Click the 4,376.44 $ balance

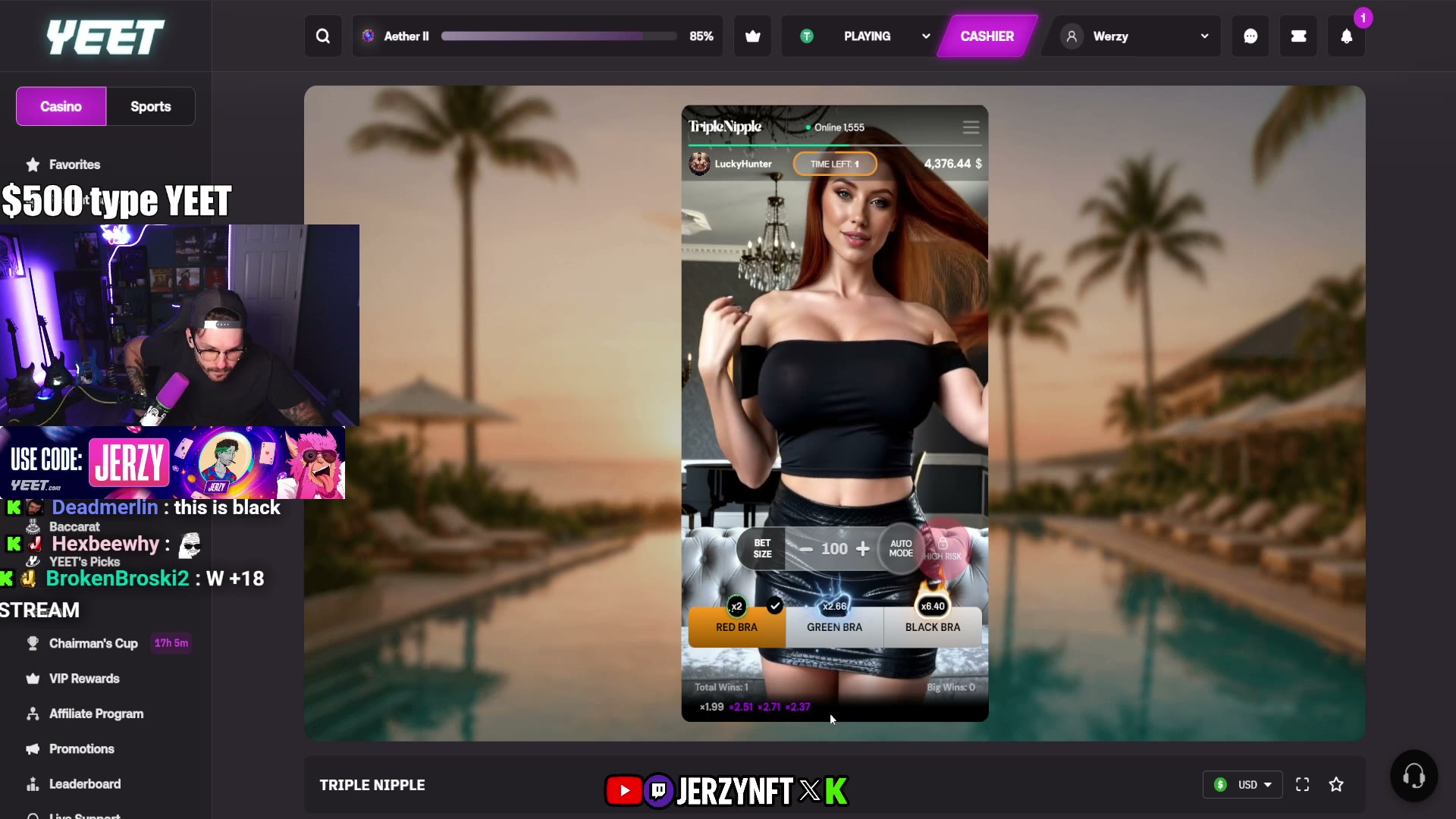(952, 164)
